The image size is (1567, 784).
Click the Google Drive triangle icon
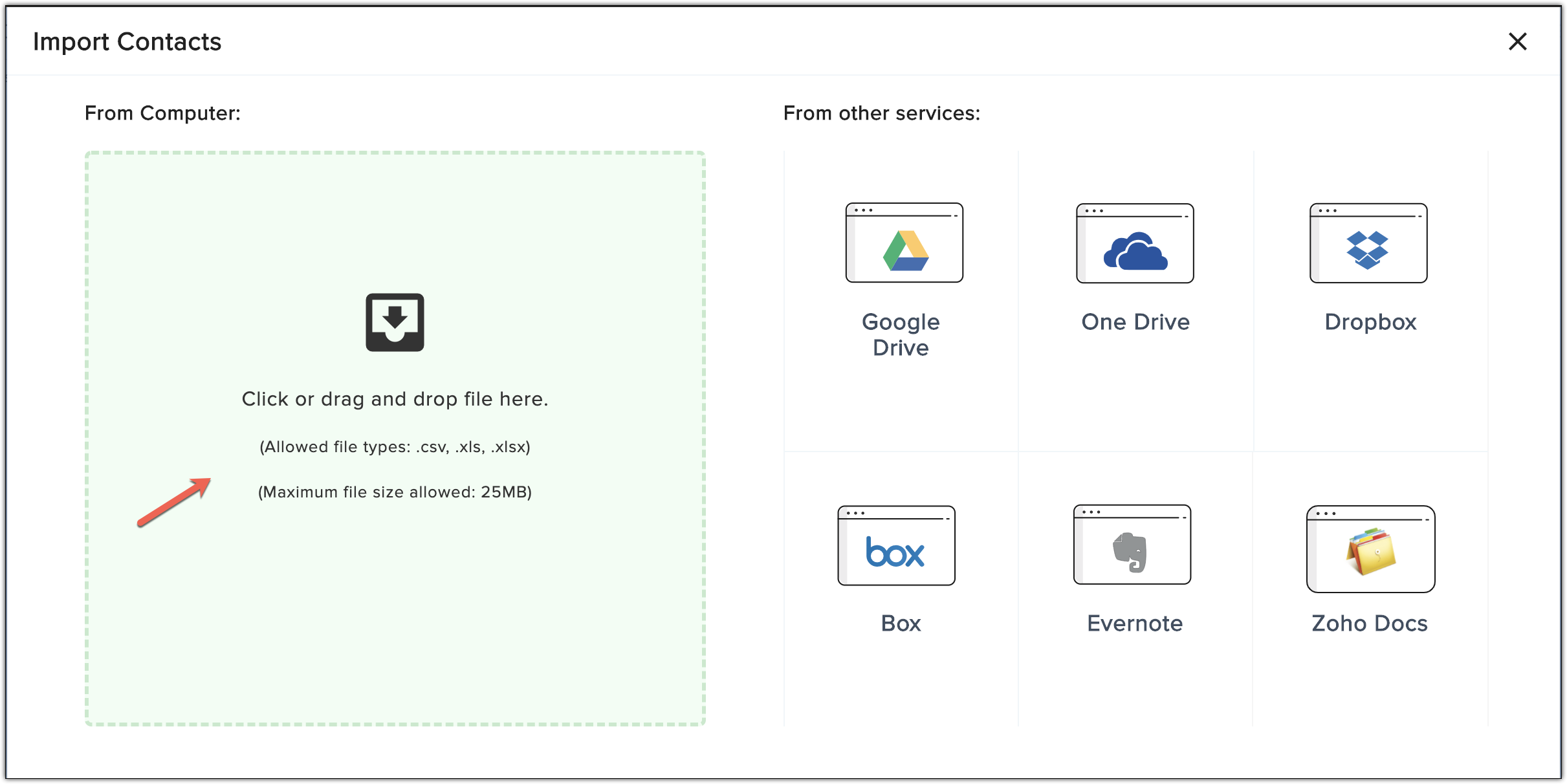coord(905,250)
